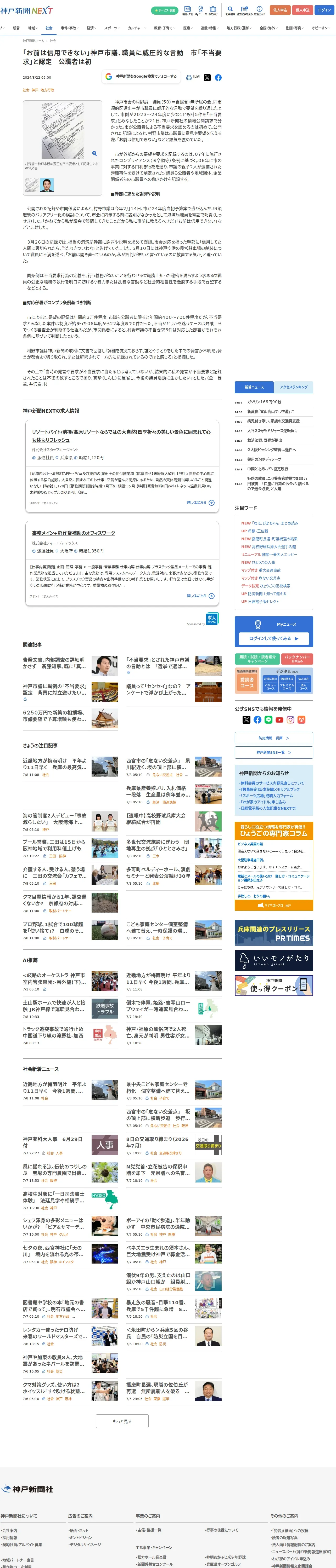336x1568 pixels.
Task: Click the 個人申込 button
Action: [x=303, y=10]
